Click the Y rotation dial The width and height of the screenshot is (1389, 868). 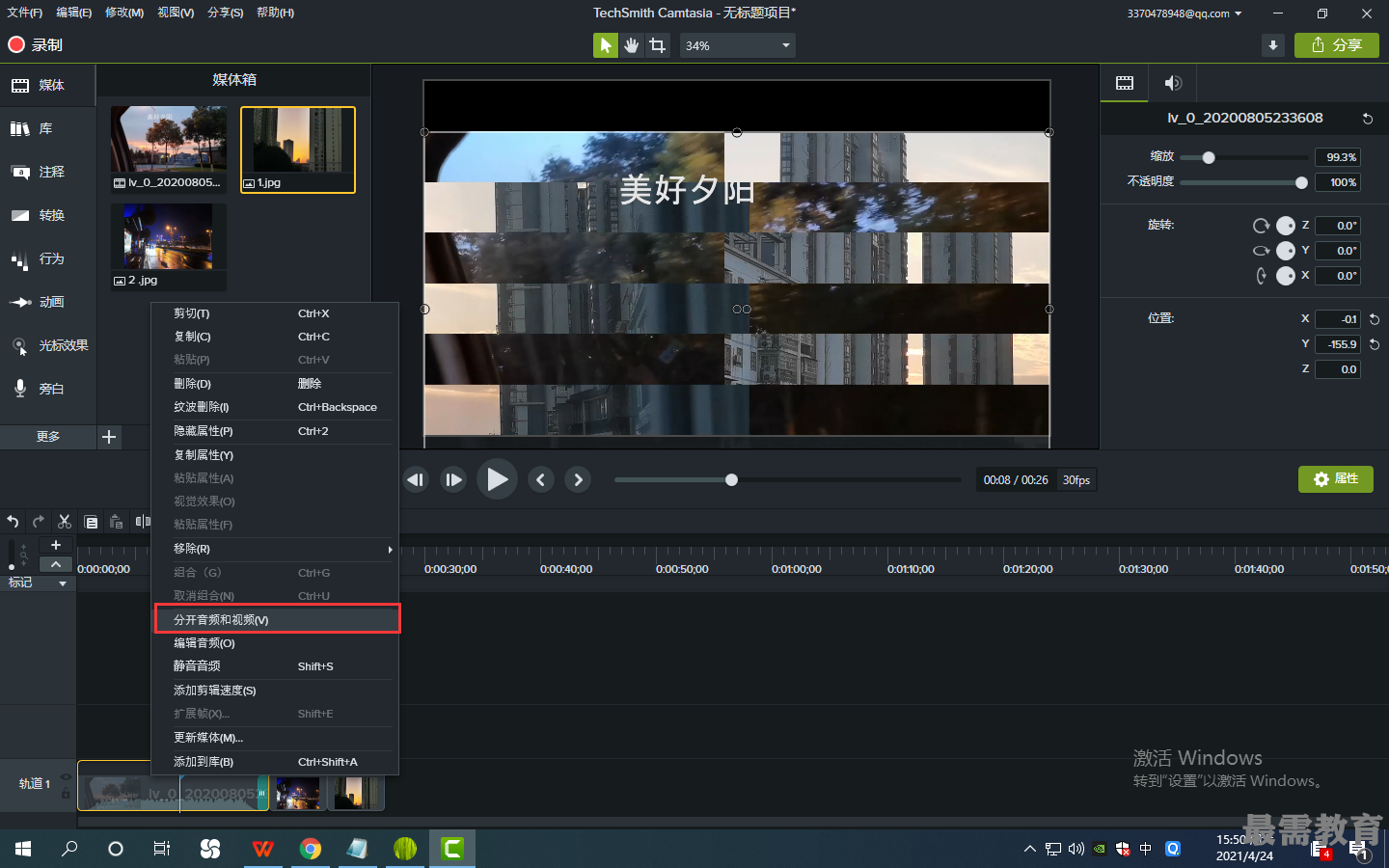tap(1286, 251)
